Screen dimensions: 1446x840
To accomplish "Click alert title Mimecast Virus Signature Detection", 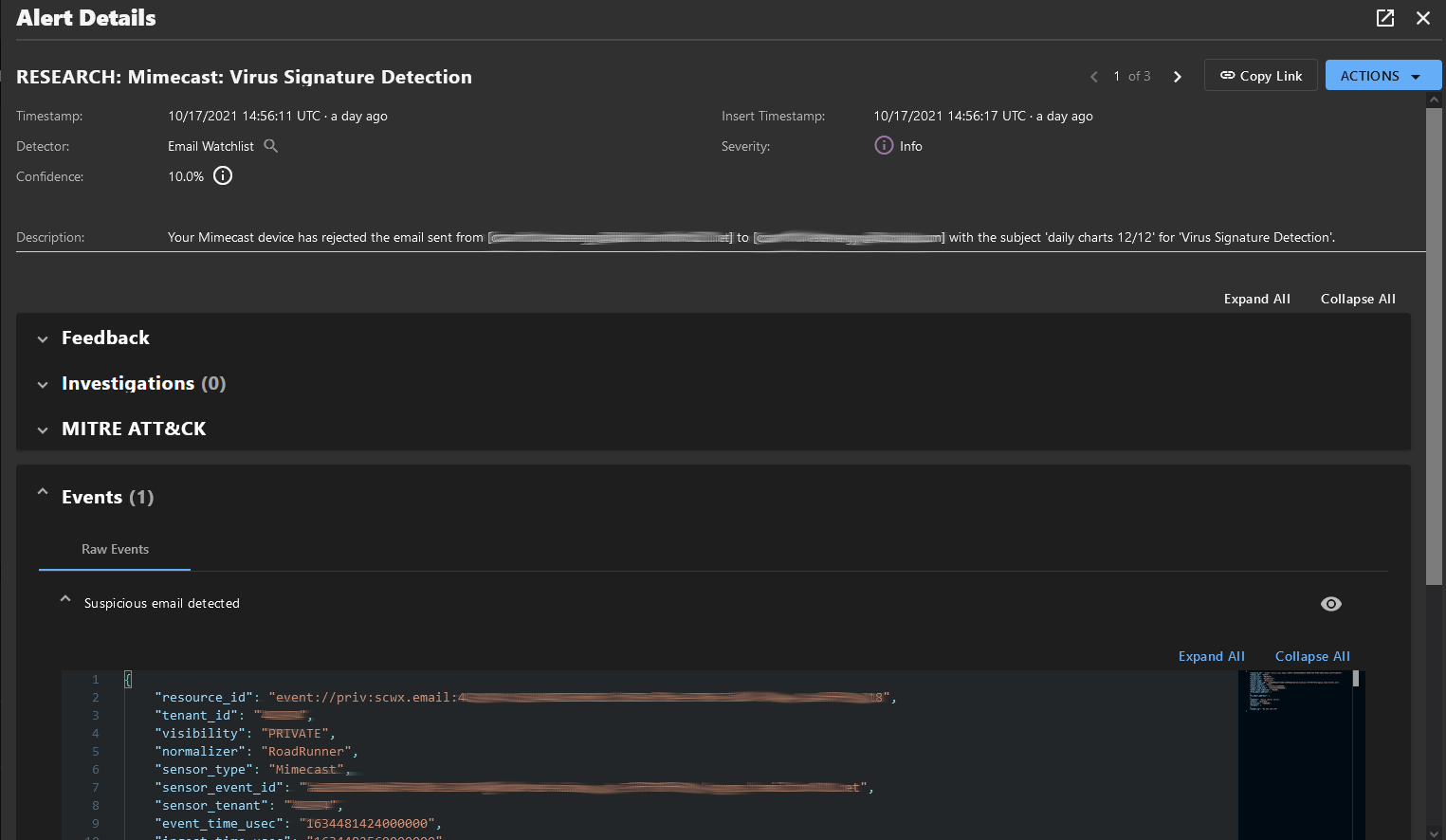I will pos(244,77).
